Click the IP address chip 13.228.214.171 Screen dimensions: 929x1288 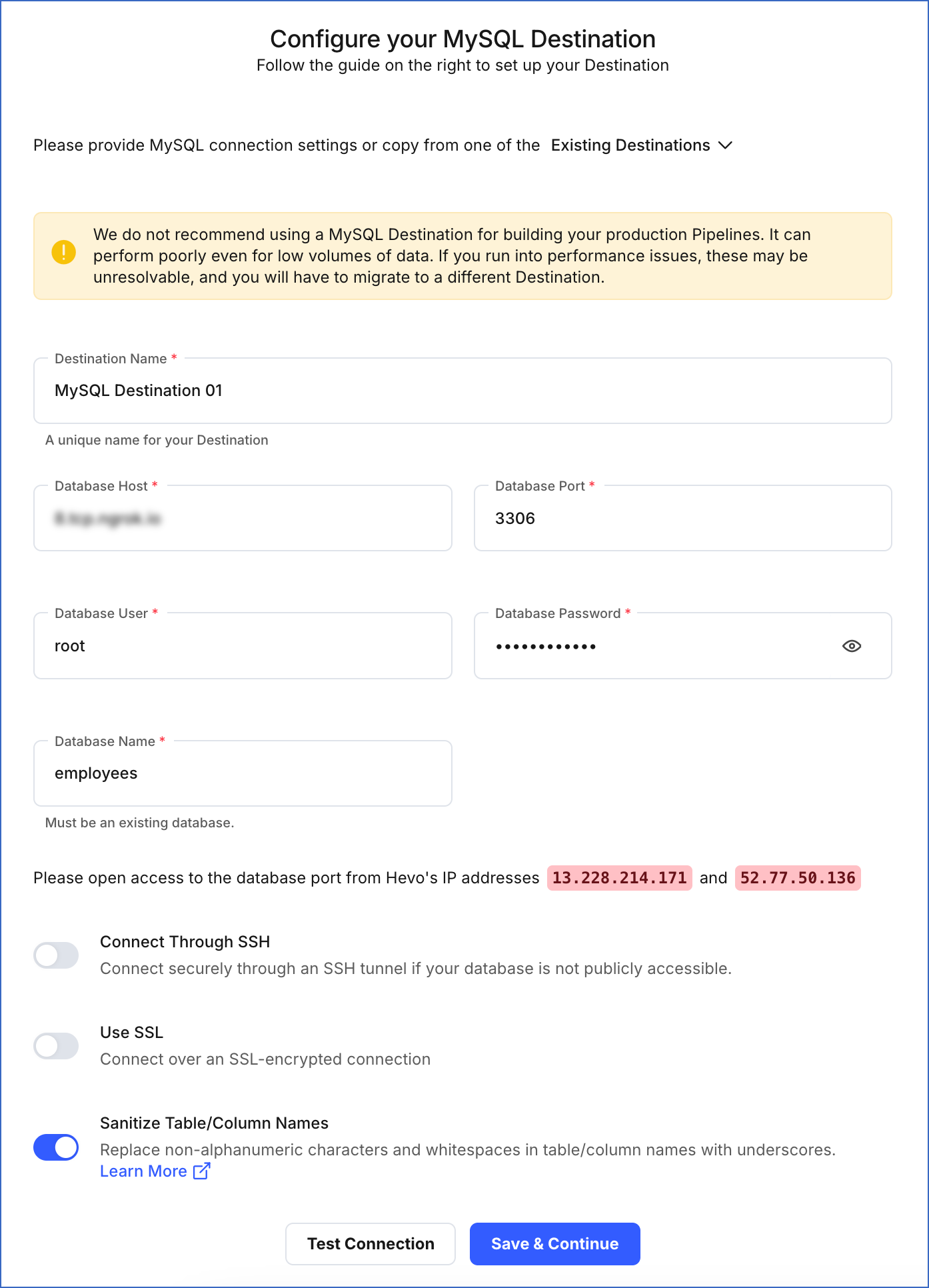click(x=619, y=877)
